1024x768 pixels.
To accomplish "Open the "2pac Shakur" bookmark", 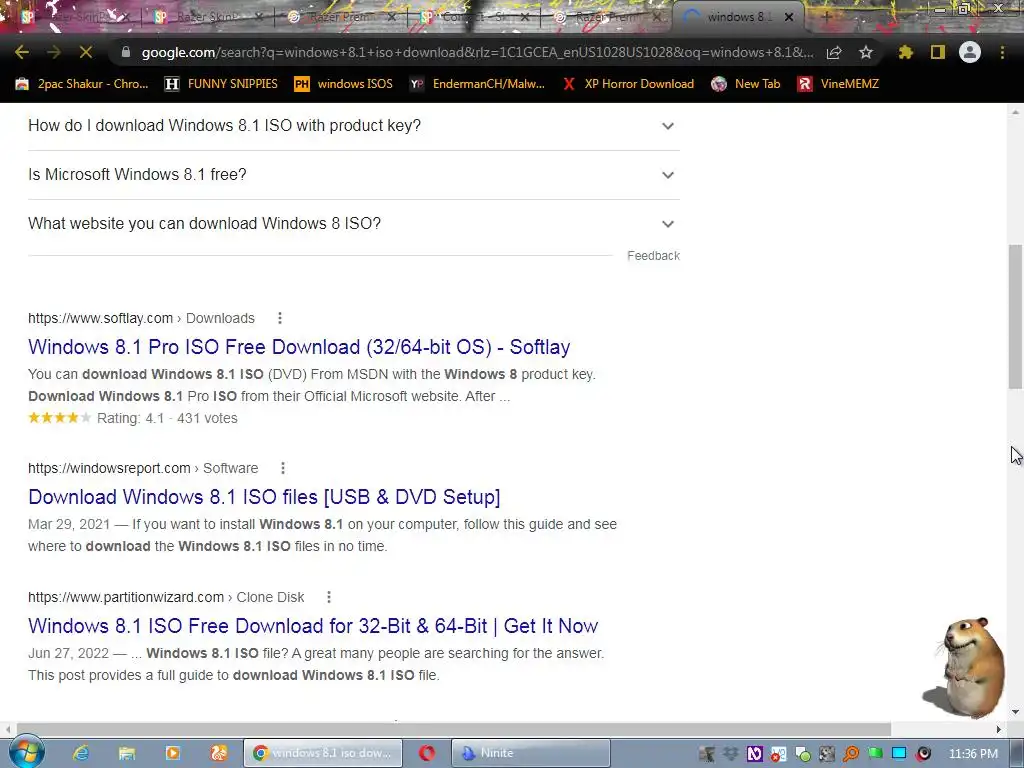I will pos(82,84).
